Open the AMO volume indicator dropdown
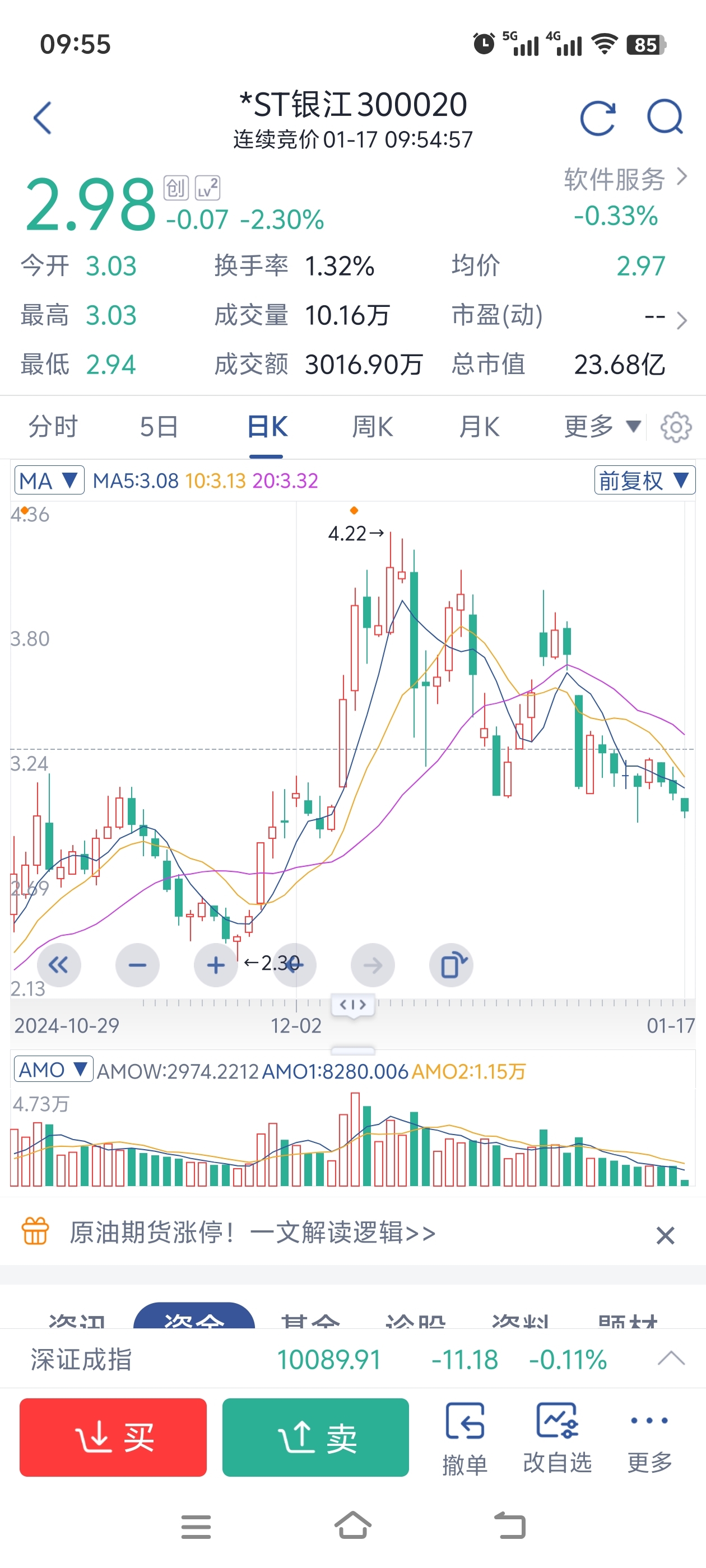 pyautogui.click(x=54, y=1069)
